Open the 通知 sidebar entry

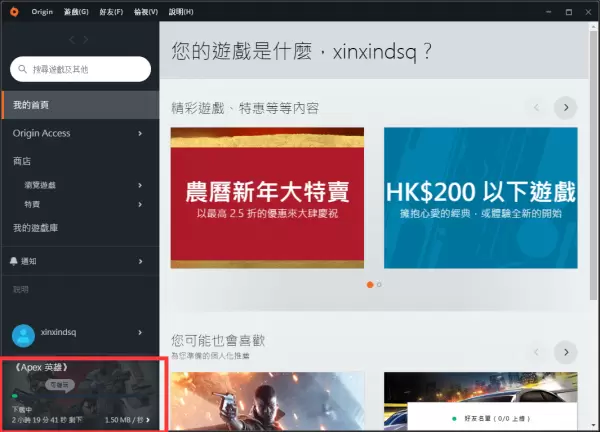pyautogui.click(x=29, y=261)
